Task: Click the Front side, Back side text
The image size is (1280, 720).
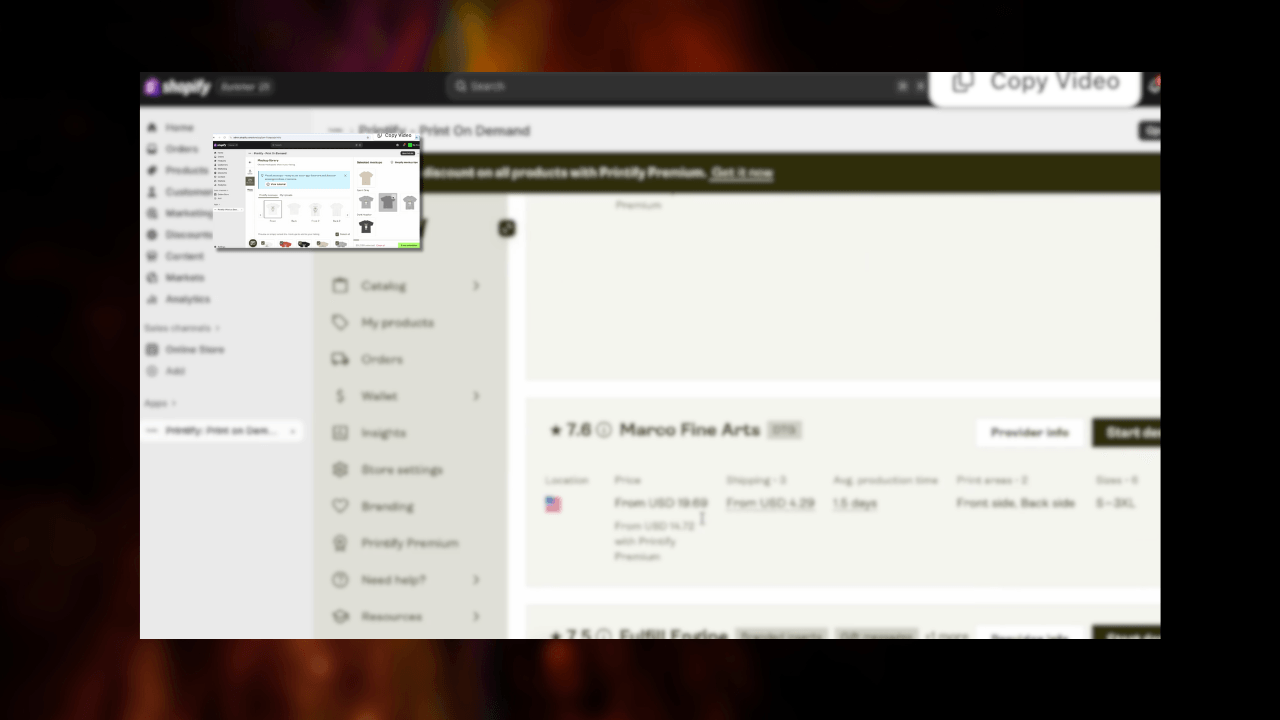Action: click(1016, 503)
